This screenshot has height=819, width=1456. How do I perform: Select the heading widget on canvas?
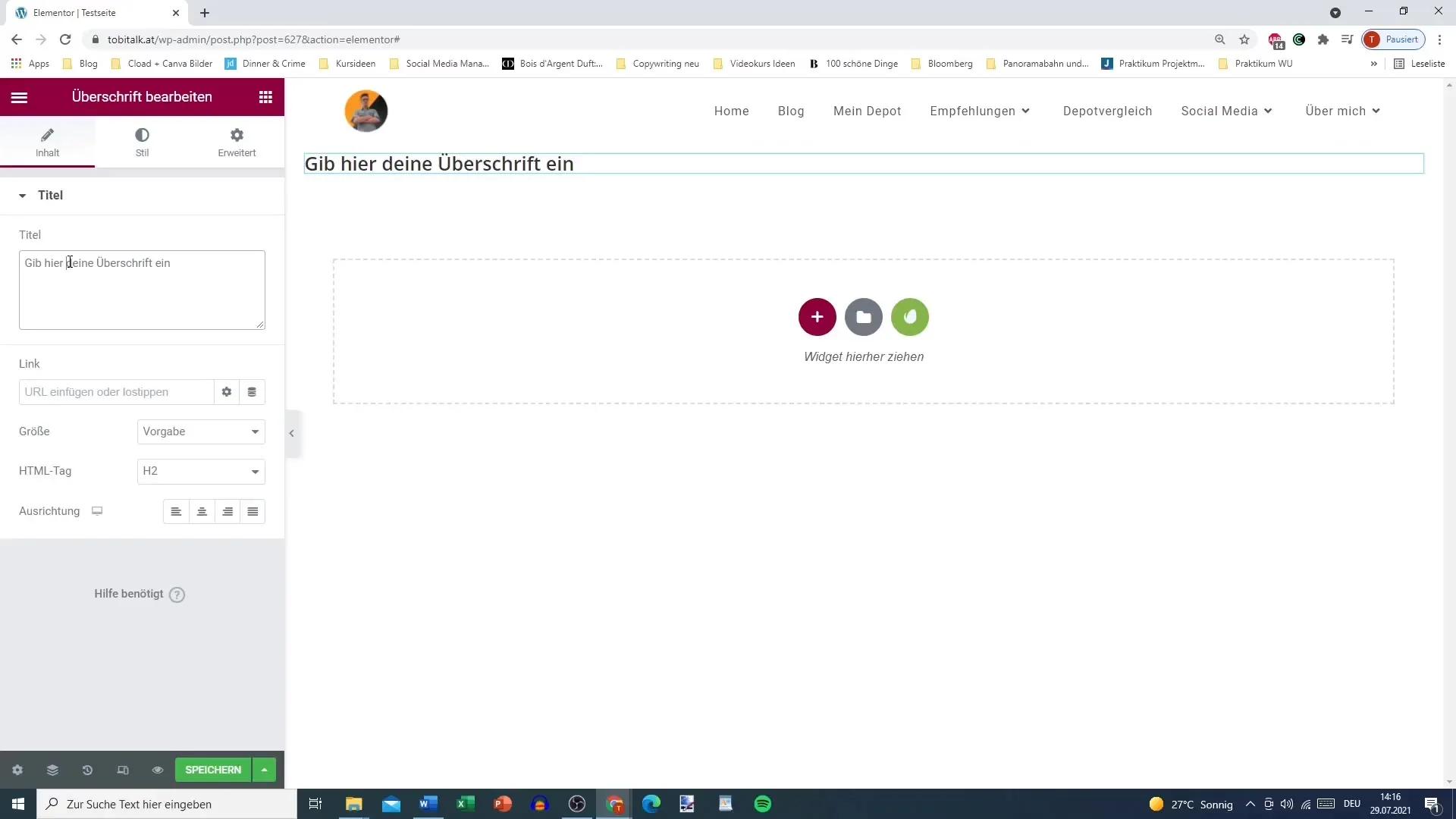[864, 164]
